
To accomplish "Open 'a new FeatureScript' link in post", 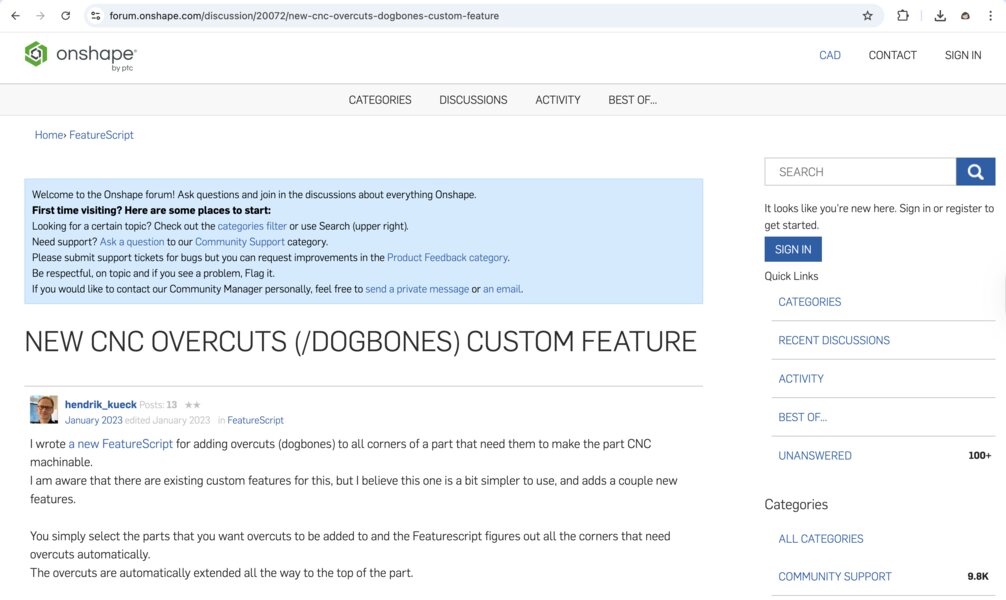I will [x=121, y=444].
